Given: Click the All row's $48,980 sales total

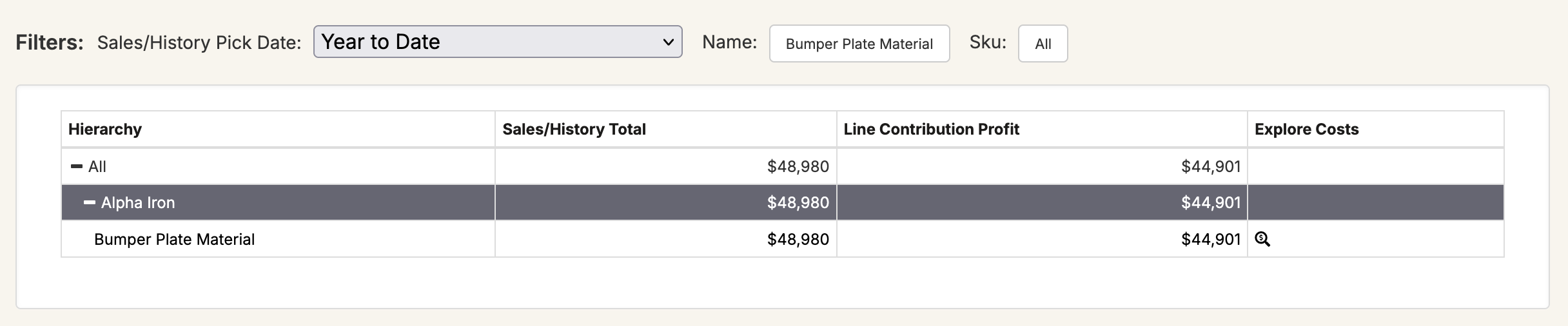Looking at the screenshot, I should (798, 166).
